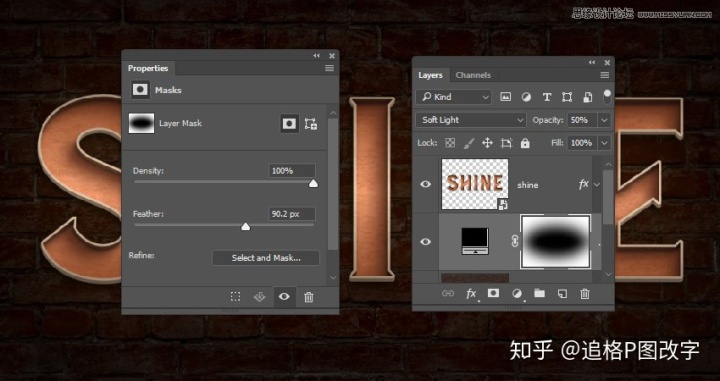Viewport: 720px width, 381px height.
Task: Hide the solid color fill layer
Action: pyautogui.click(x=426, y=241)
